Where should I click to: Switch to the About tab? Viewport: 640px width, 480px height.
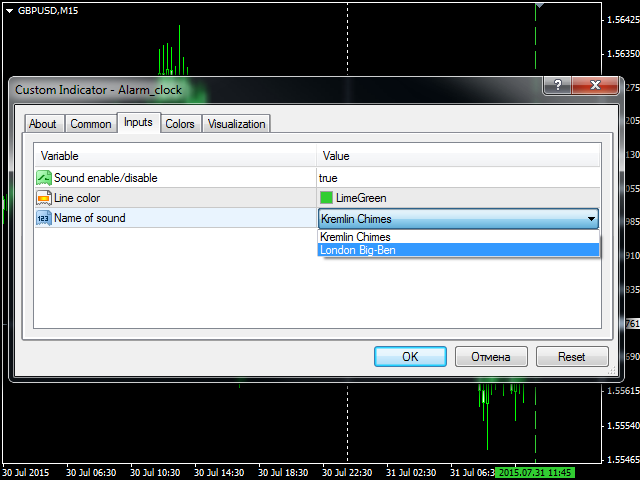click(x=43, y=124)
